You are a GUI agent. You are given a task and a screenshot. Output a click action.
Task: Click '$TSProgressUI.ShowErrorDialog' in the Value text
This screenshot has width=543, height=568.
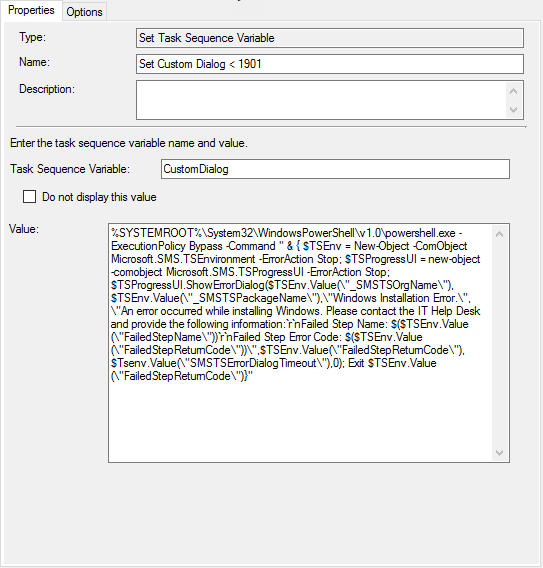(x=188, y=285)
